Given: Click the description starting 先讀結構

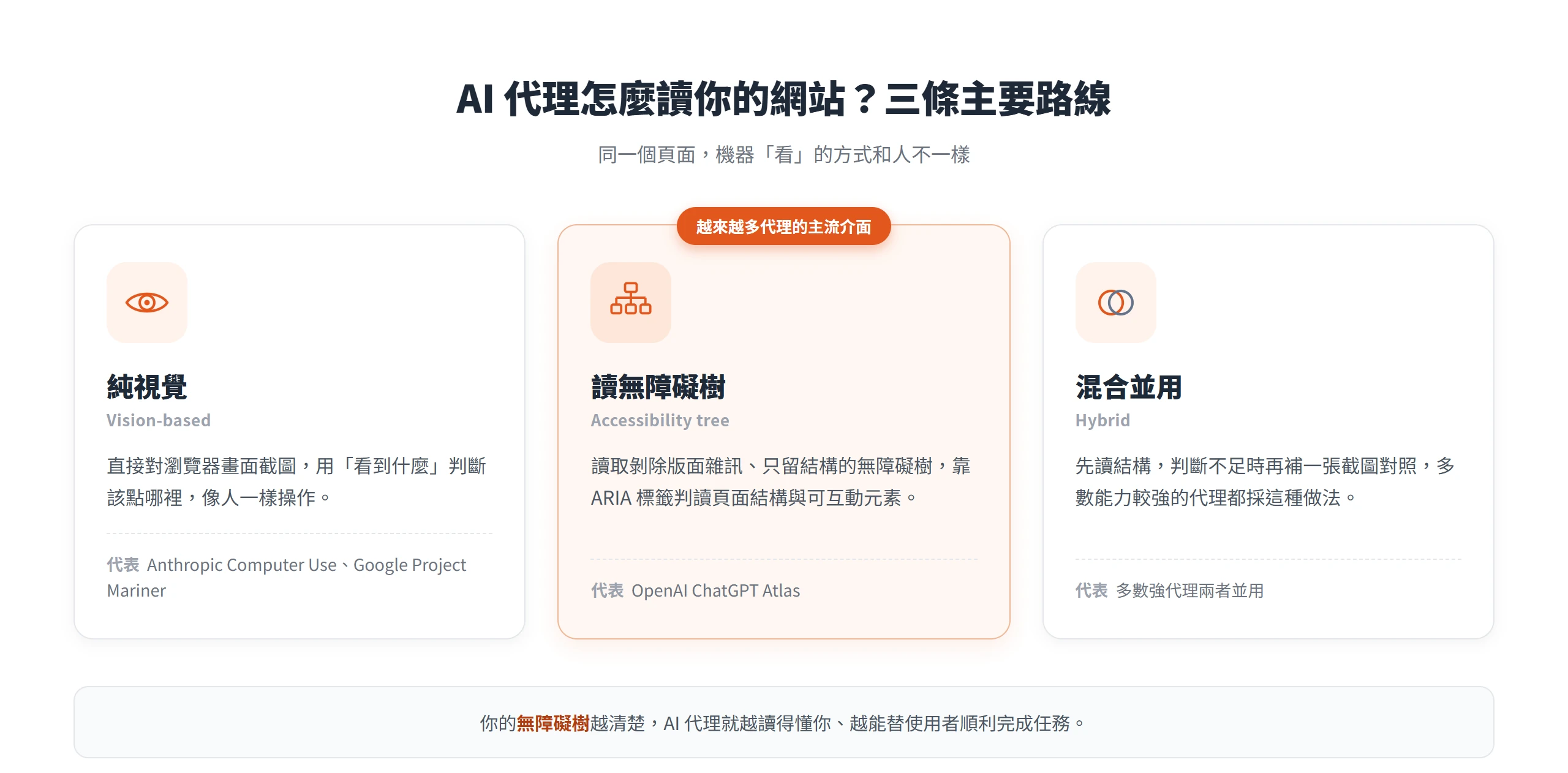Looking at the screenshot, I should click(1265, 481).
